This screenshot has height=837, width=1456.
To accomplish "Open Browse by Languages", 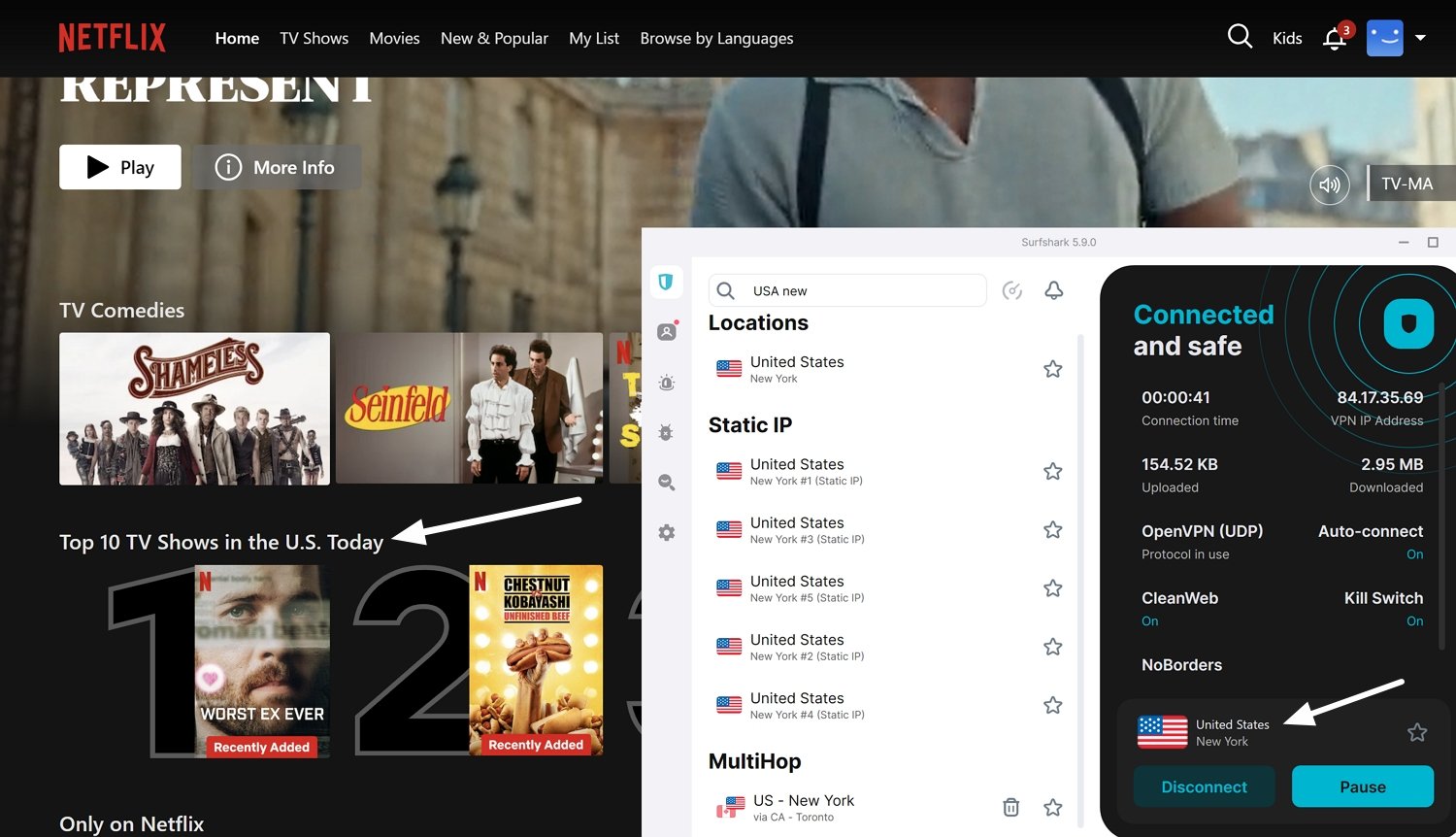I will (x=716, y=38).
